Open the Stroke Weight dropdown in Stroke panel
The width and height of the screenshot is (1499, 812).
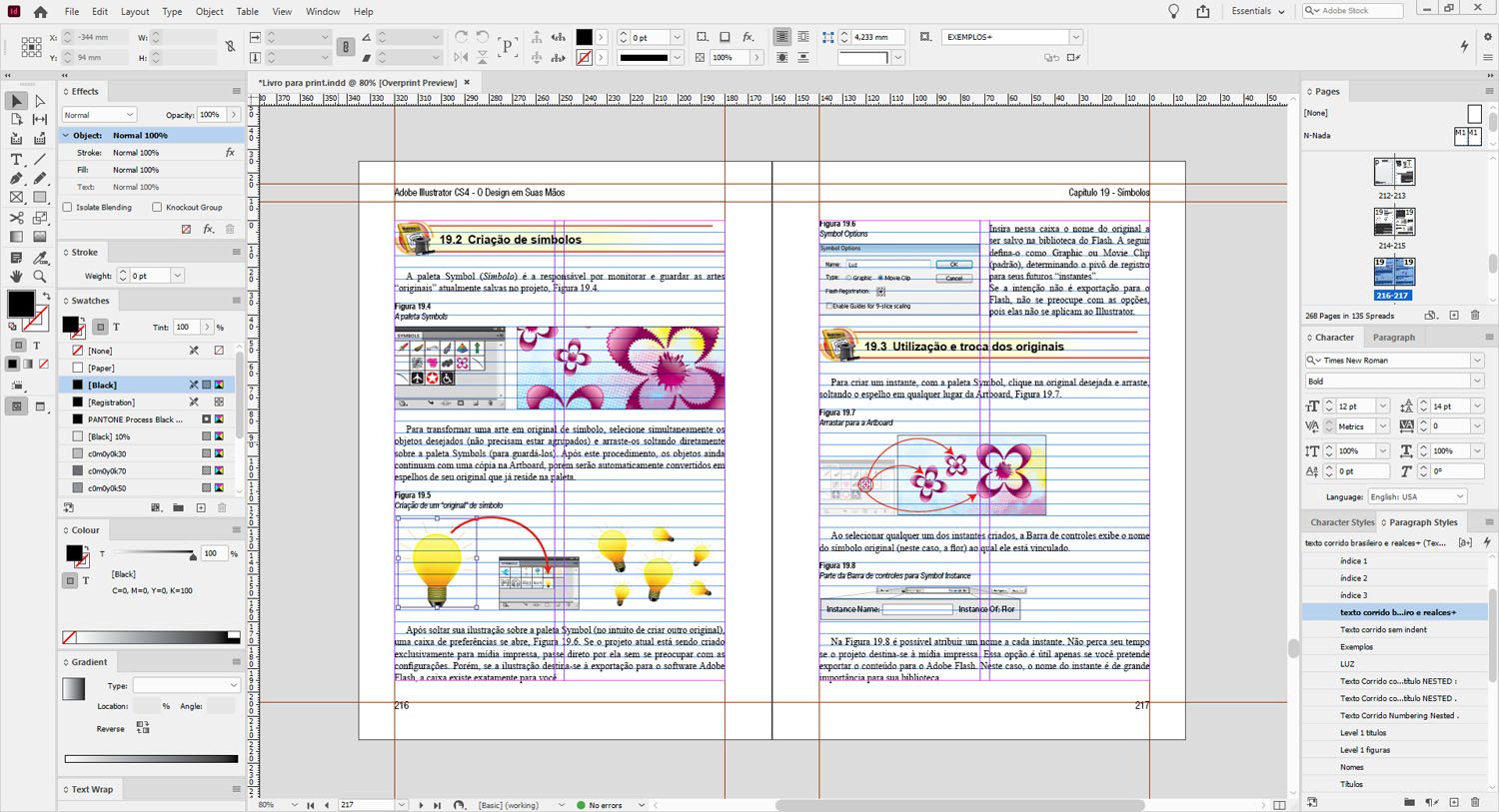(177, 276)
